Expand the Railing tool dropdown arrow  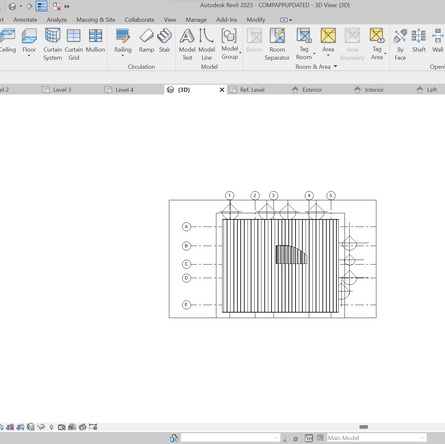pyautogui.click(x=123, y=56)
